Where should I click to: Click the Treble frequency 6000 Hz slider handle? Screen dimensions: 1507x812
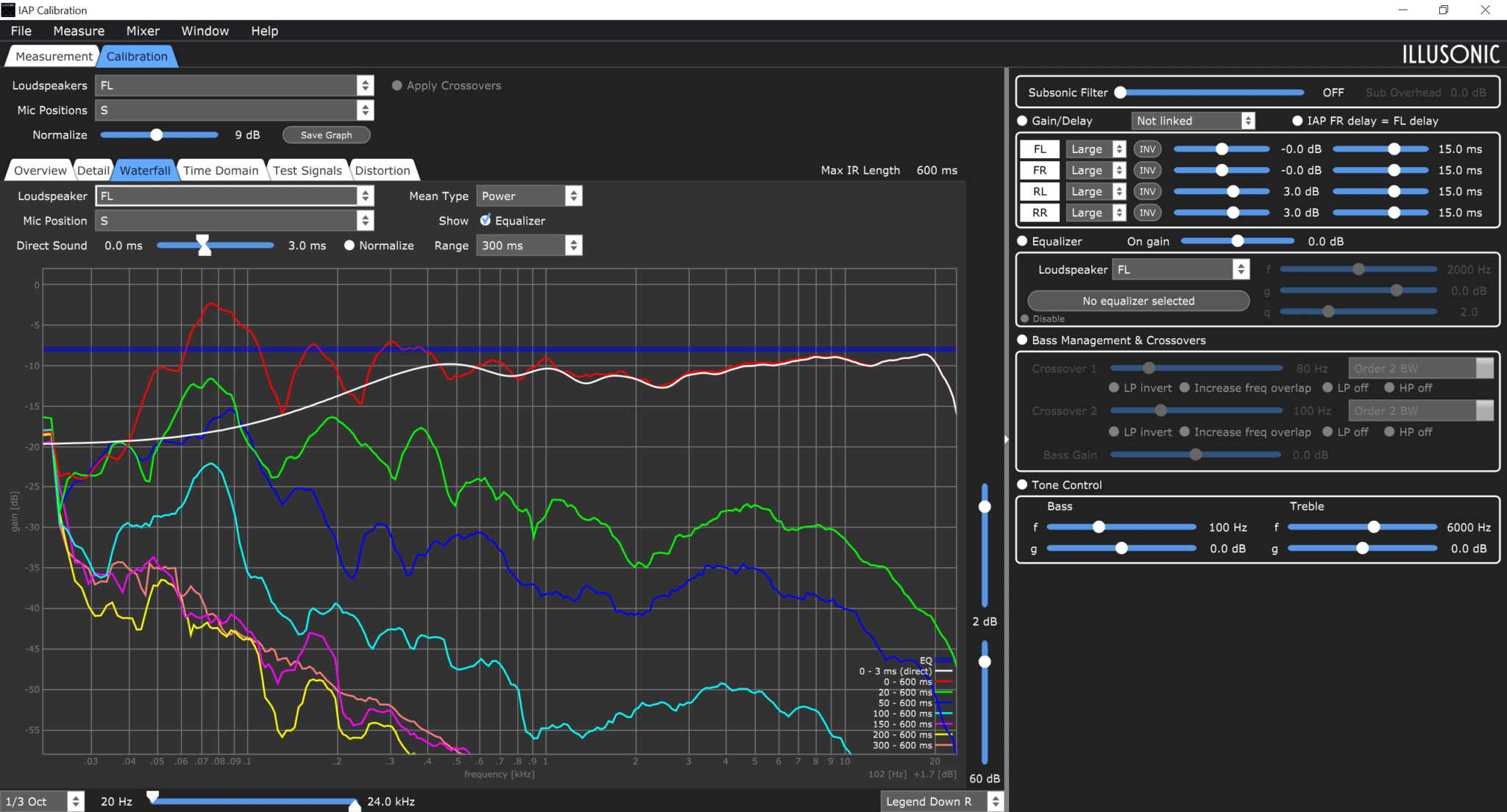pos(1374,527)
